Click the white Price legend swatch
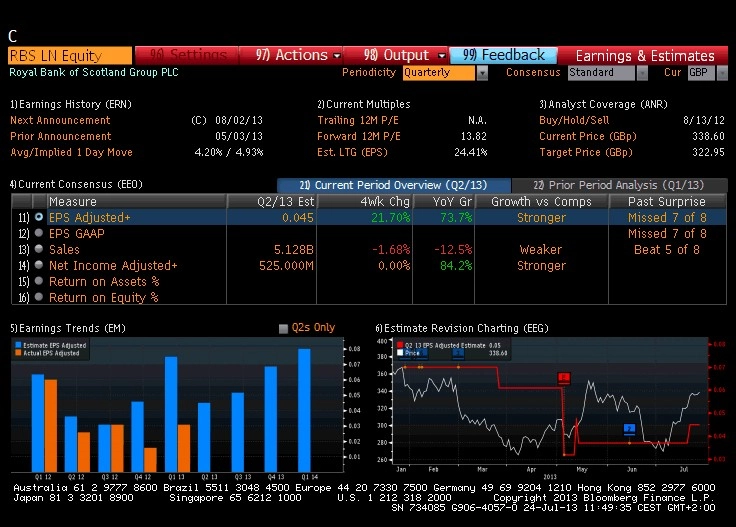 pyautogui.click(x=400, y=353)
